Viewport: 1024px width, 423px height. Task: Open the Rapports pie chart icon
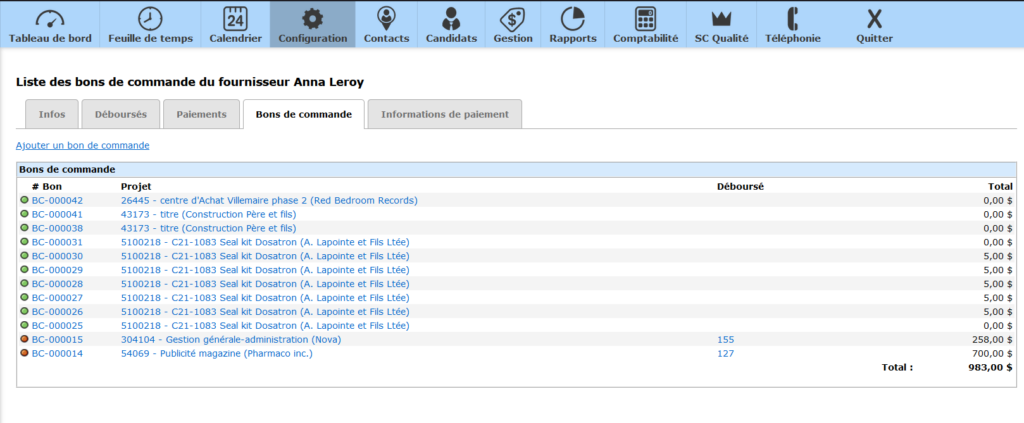click(572, 19)
